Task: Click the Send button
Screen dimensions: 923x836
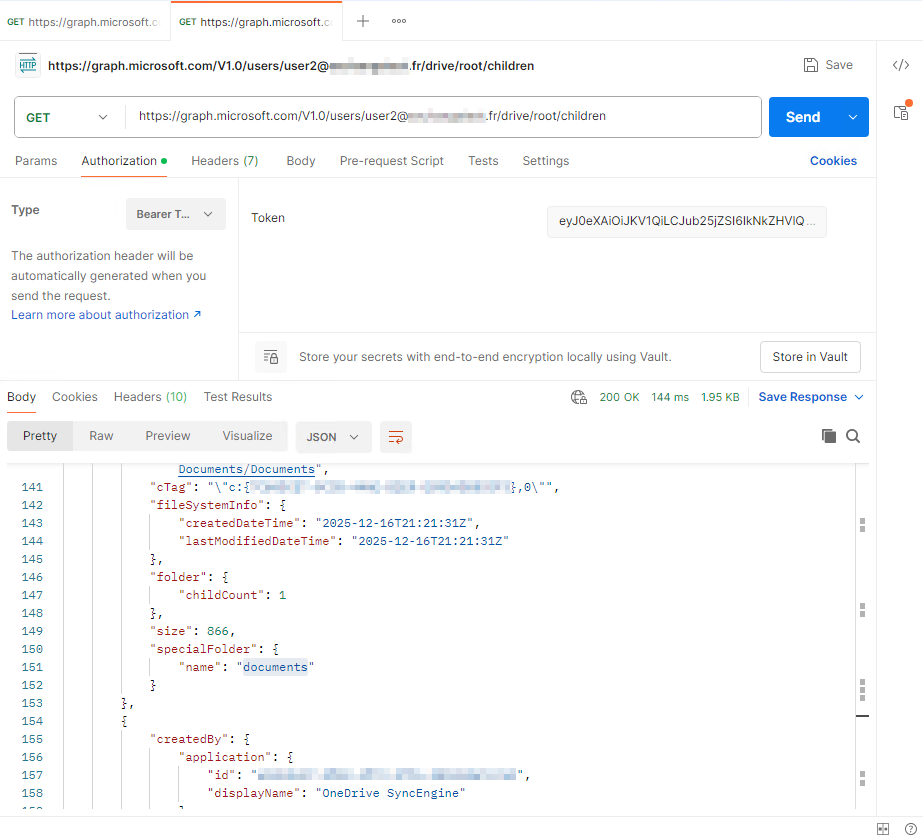Action: (x=802, y=116)
